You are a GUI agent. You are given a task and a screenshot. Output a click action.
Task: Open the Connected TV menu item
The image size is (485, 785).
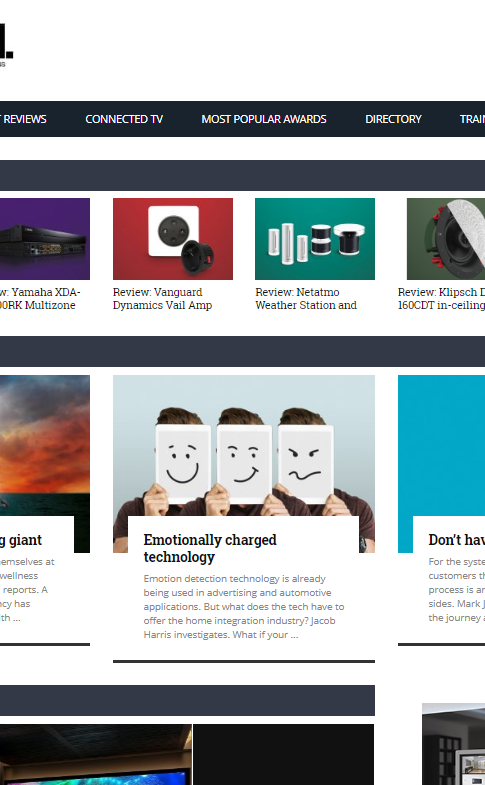coord(124,119)
